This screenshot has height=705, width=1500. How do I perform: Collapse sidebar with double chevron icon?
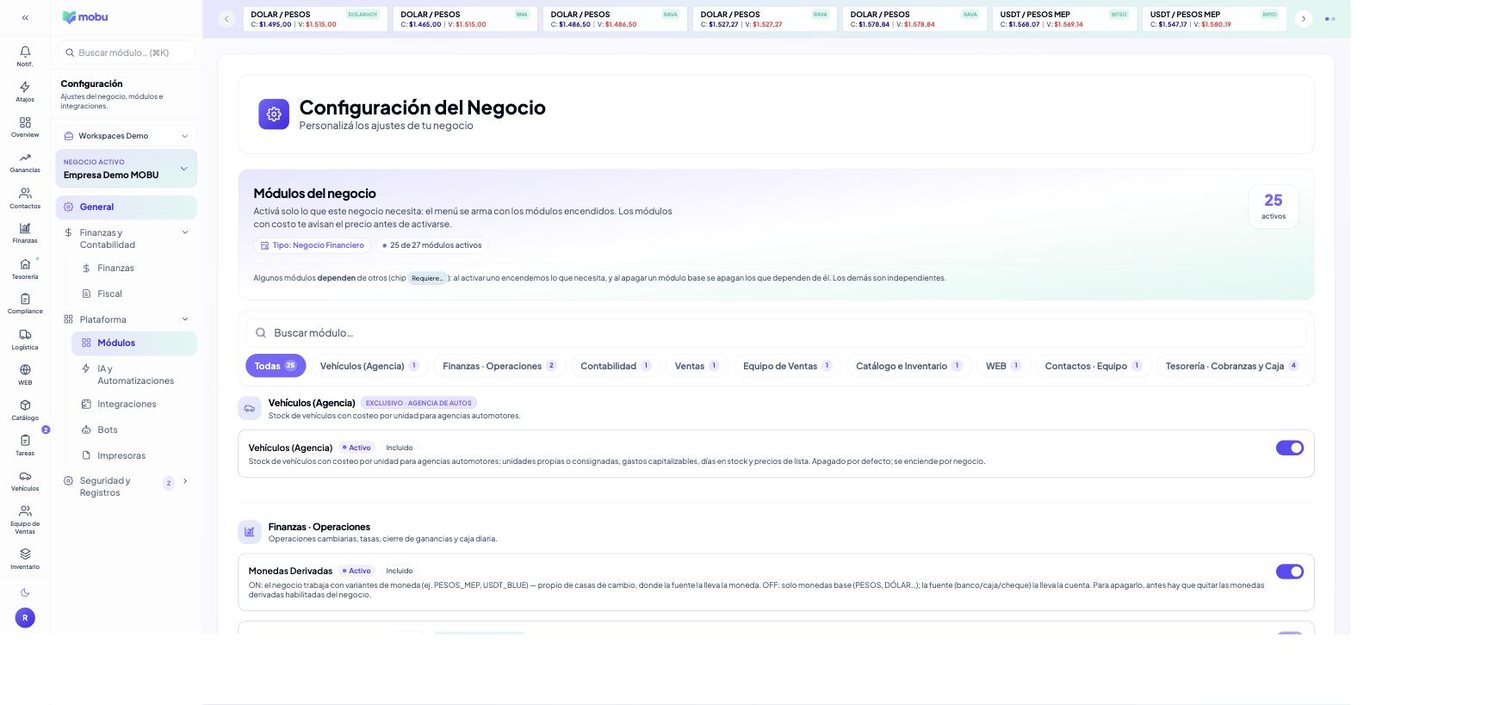click(x=25, y=17)
